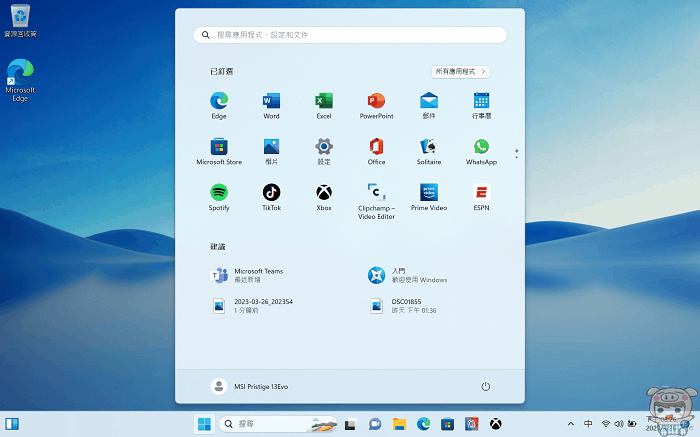This screenshot has height=437, width=700.
Task: Open the ESPN app
Action: [481, 197]
